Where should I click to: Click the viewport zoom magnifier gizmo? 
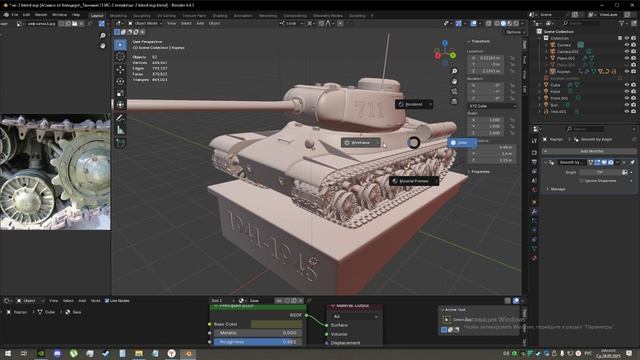pyautogui.click(x=454, y=71)
